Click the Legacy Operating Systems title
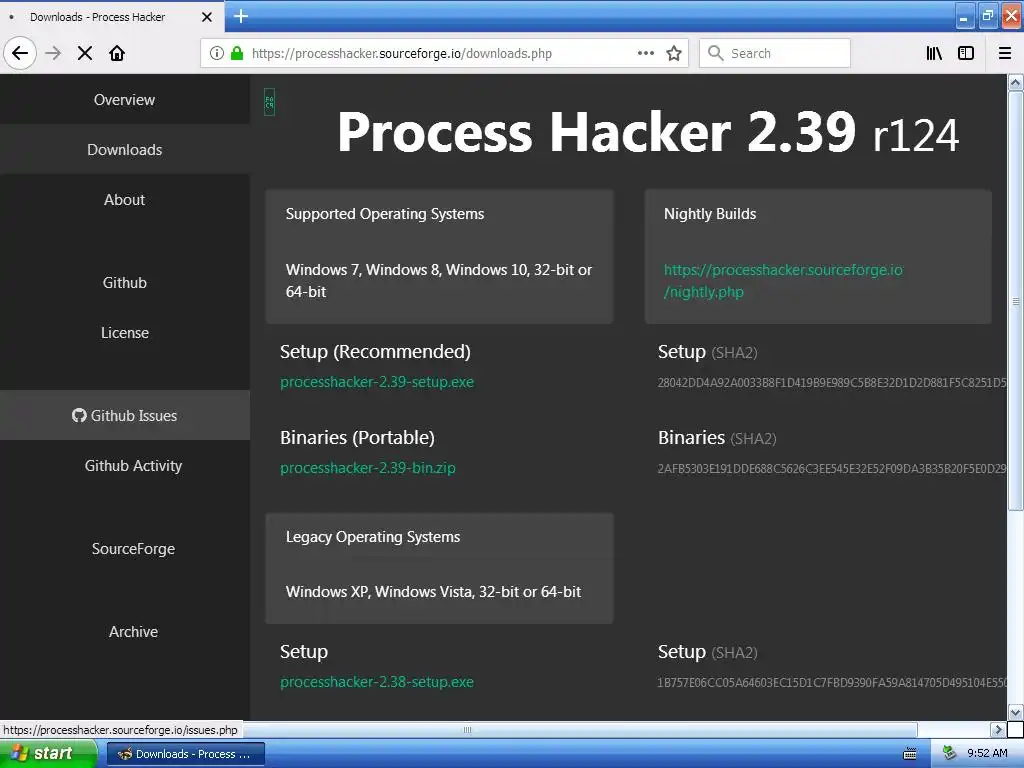Viewport: 1024px width, 768px height. click(373, 537)
